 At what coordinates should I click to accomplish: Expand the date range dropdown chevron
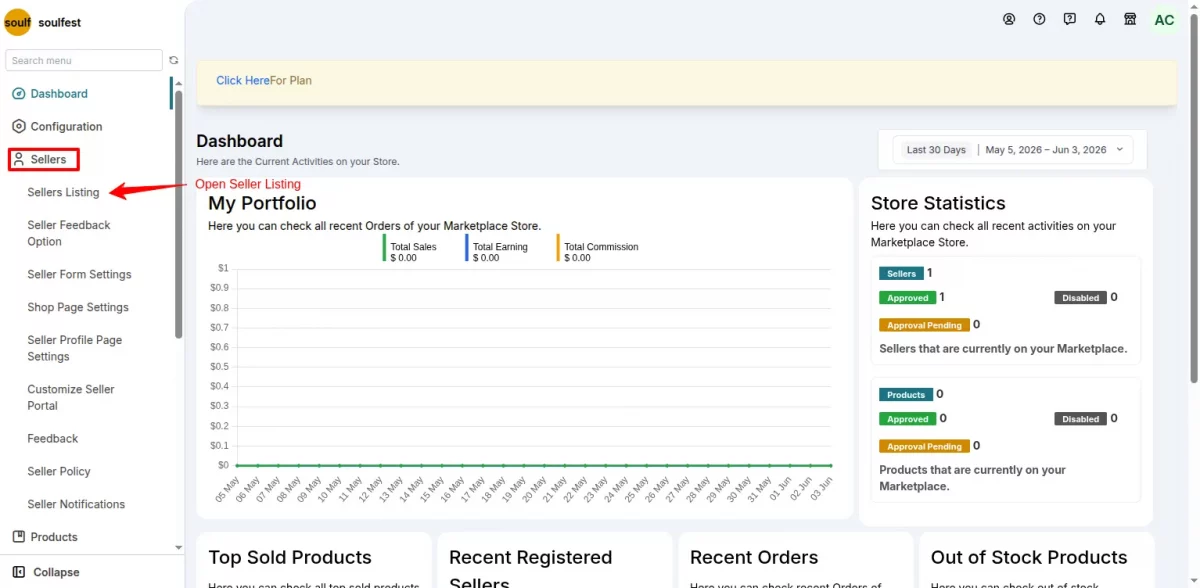pyautogui.click(x=1119, y=150)
